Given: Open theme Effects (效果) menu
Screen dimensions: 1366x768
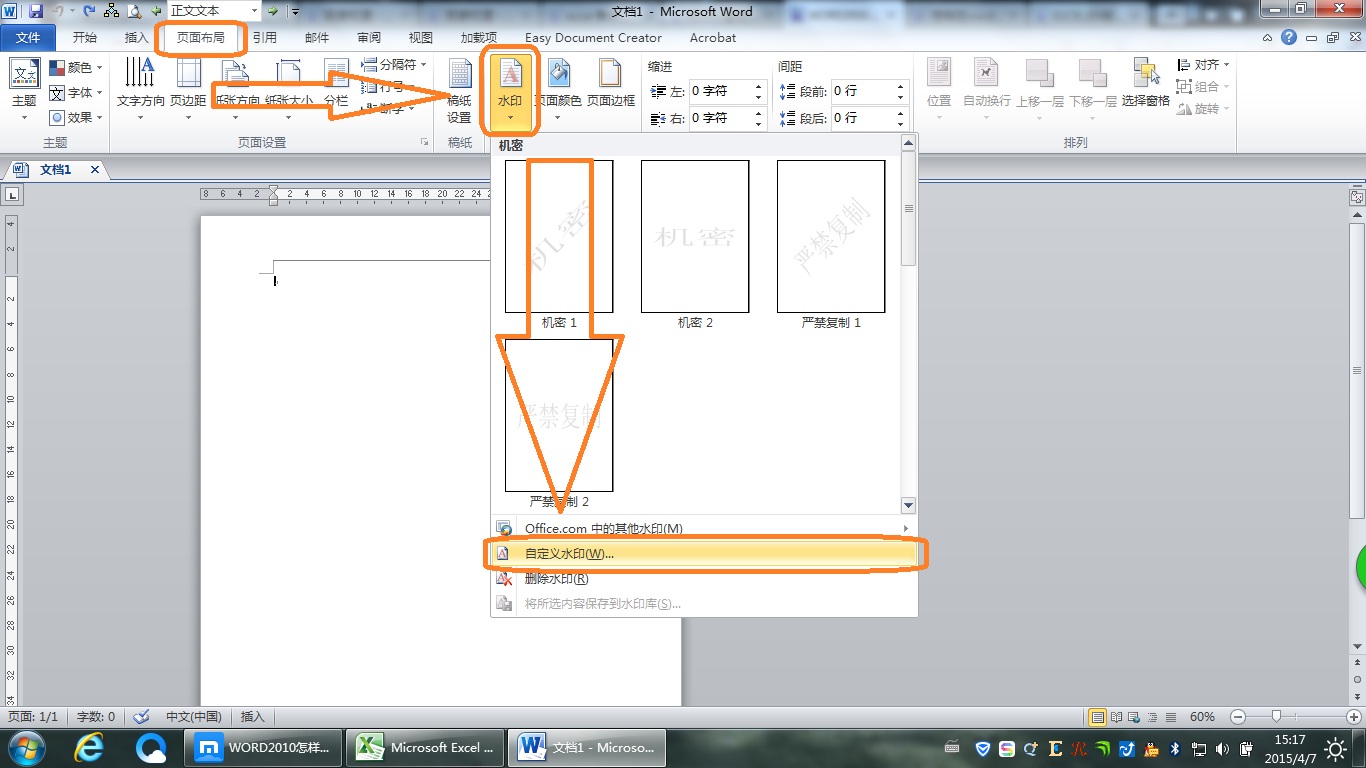Looking at the screenshot, I should click(x=76, y=117).
